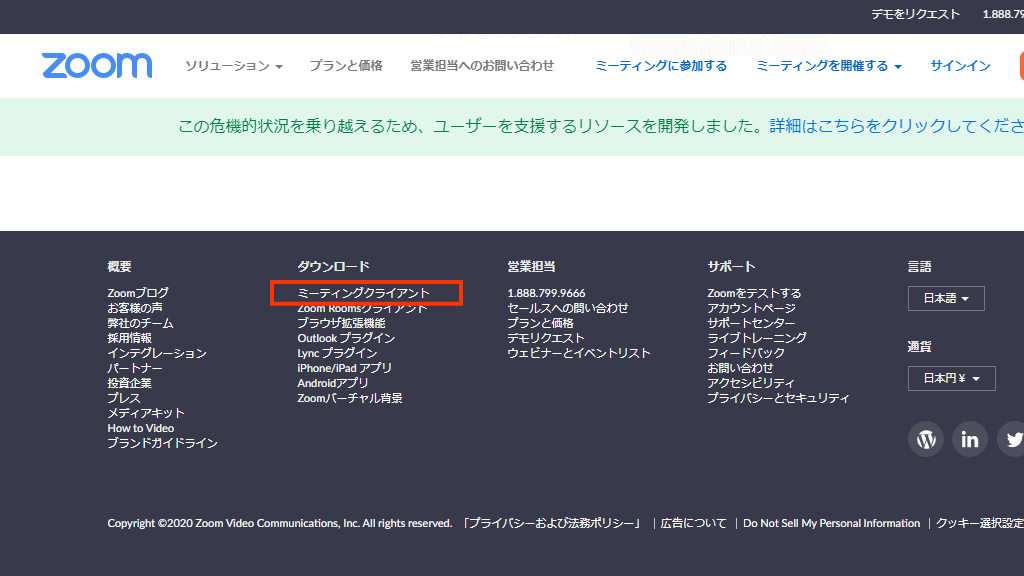This screenshot has width=1024, height=576.
Task: Open iPhone/iPad アプリ link
Action: click(344, 368)
